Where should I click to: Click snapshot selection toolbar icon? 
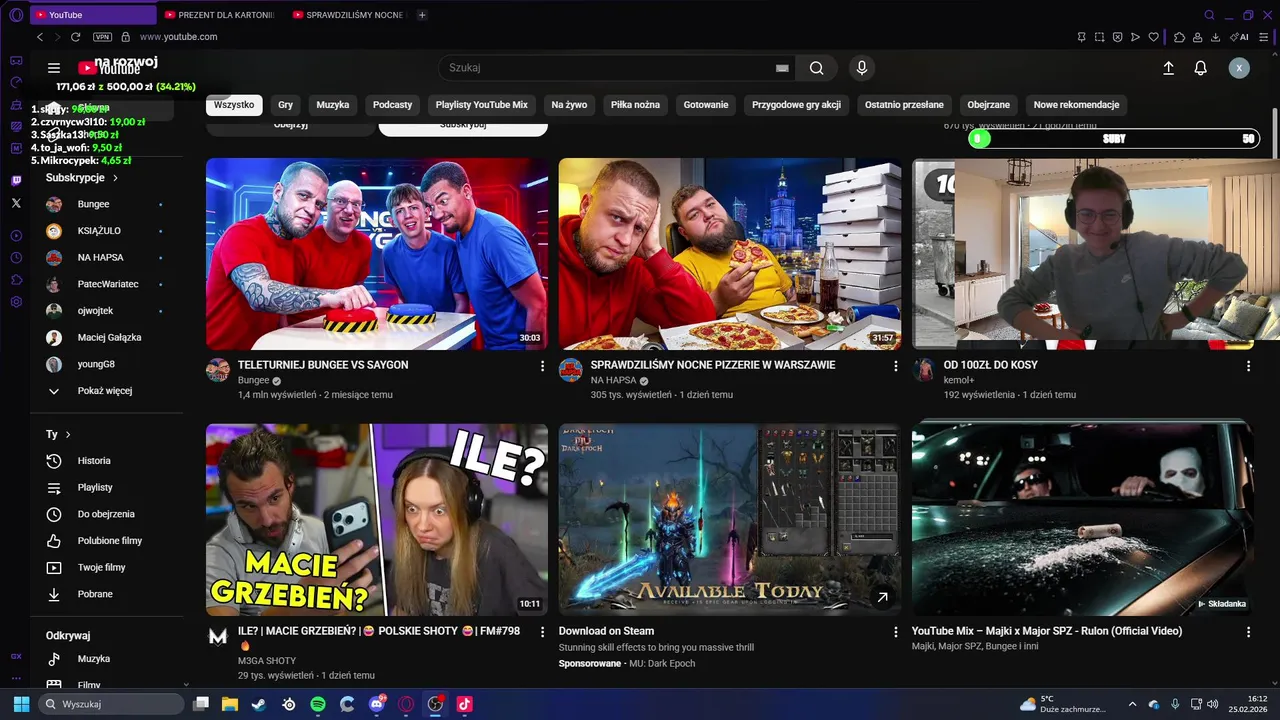click(1100, 37)
